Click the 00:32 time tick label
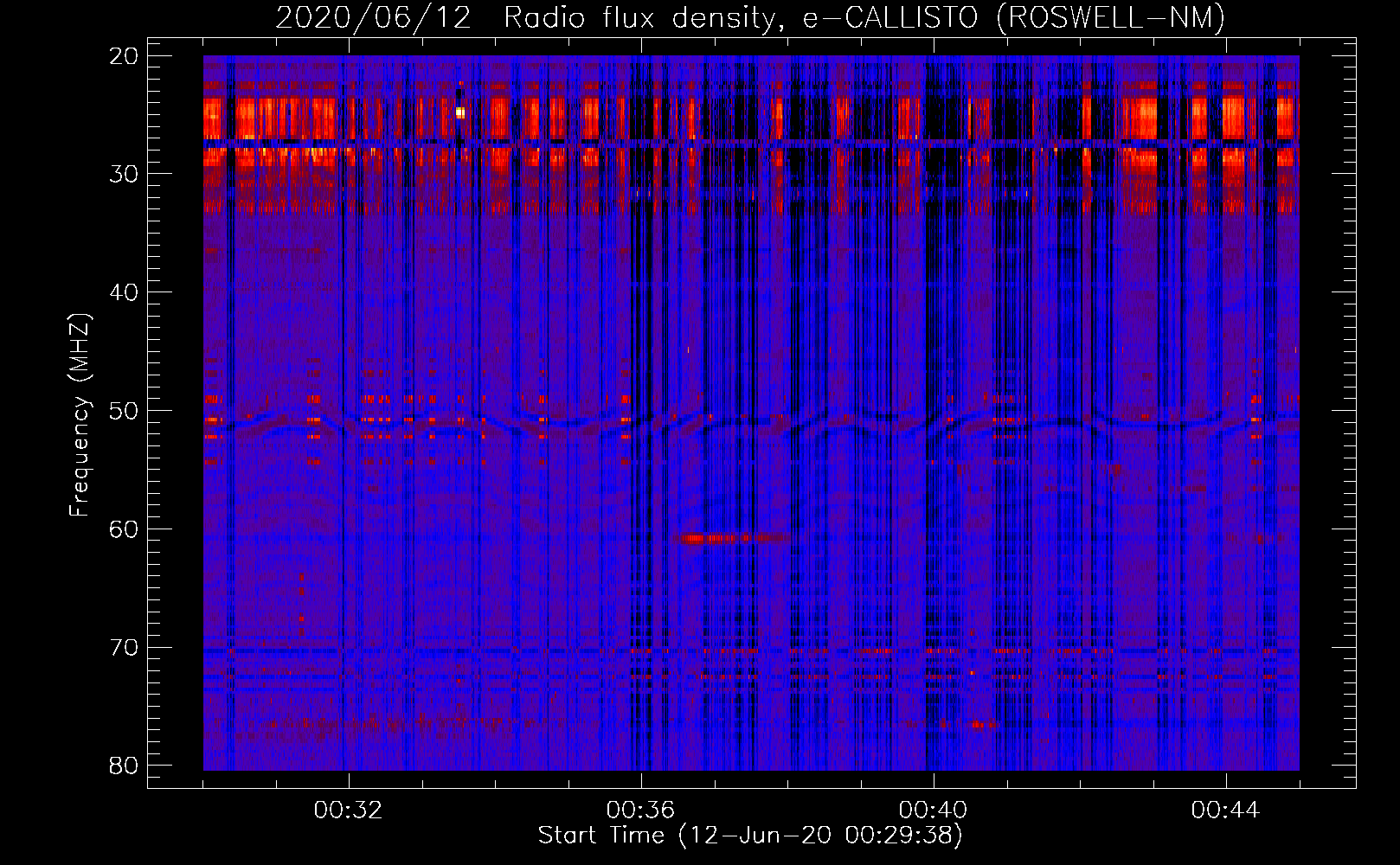The image size is (1400, 865). (x=348, y=811)
